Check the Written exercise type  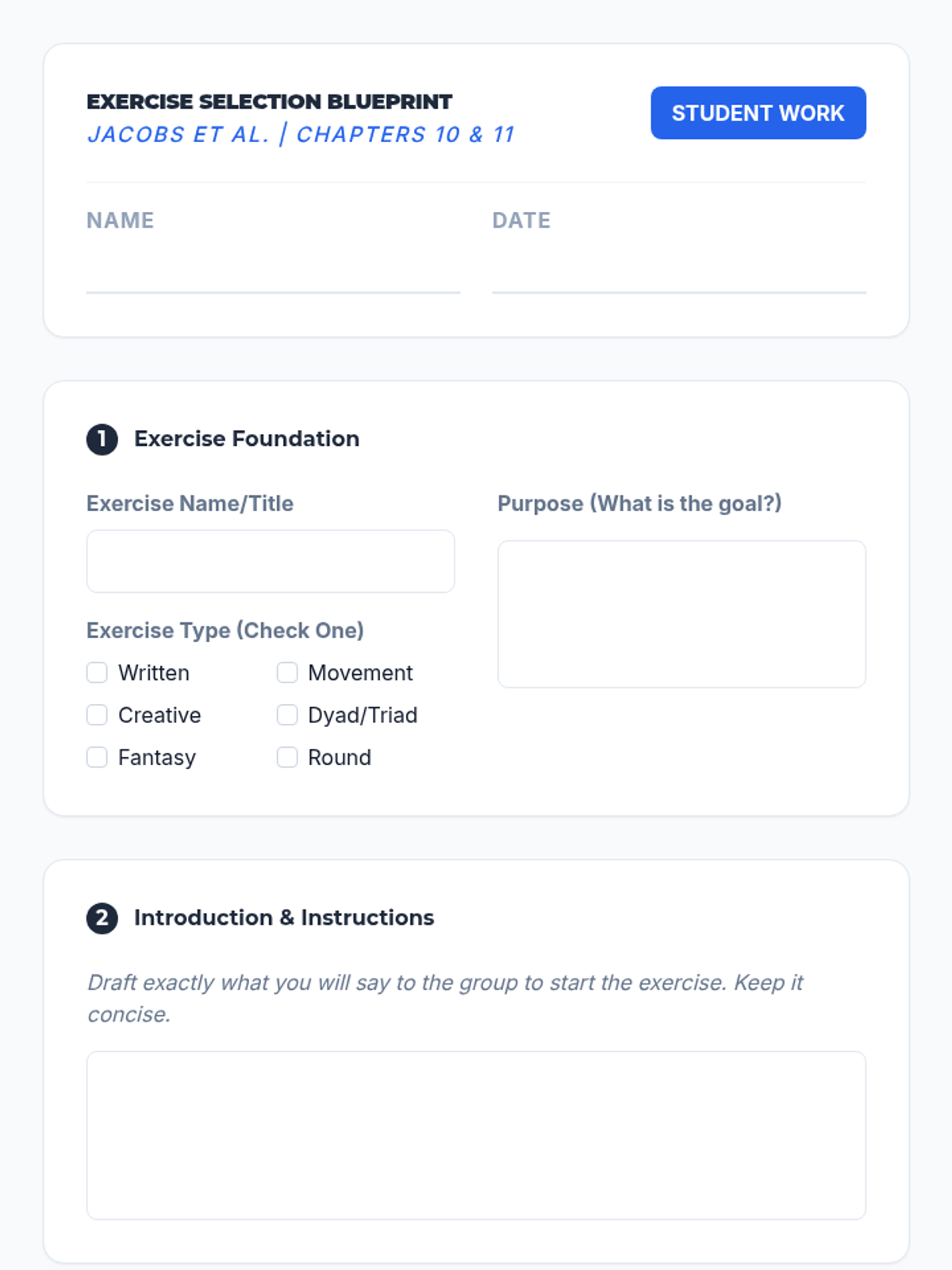(97, 673)
